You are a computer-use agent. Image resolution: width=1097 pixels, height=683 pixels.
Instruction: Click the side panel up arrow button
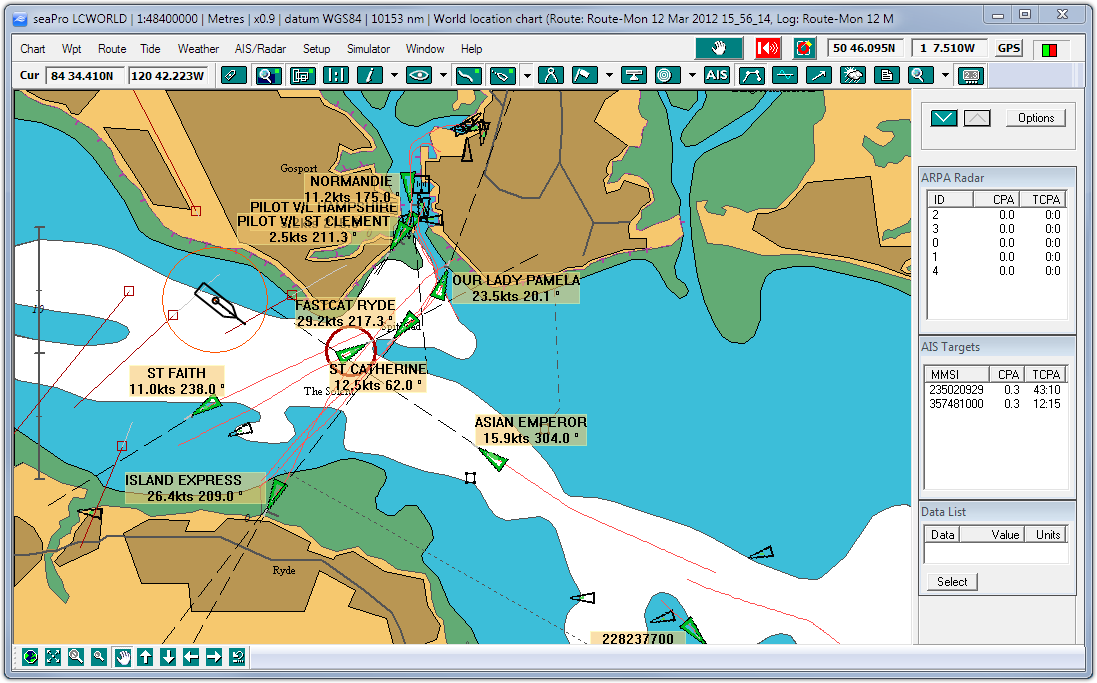click(x=977, y=118)
